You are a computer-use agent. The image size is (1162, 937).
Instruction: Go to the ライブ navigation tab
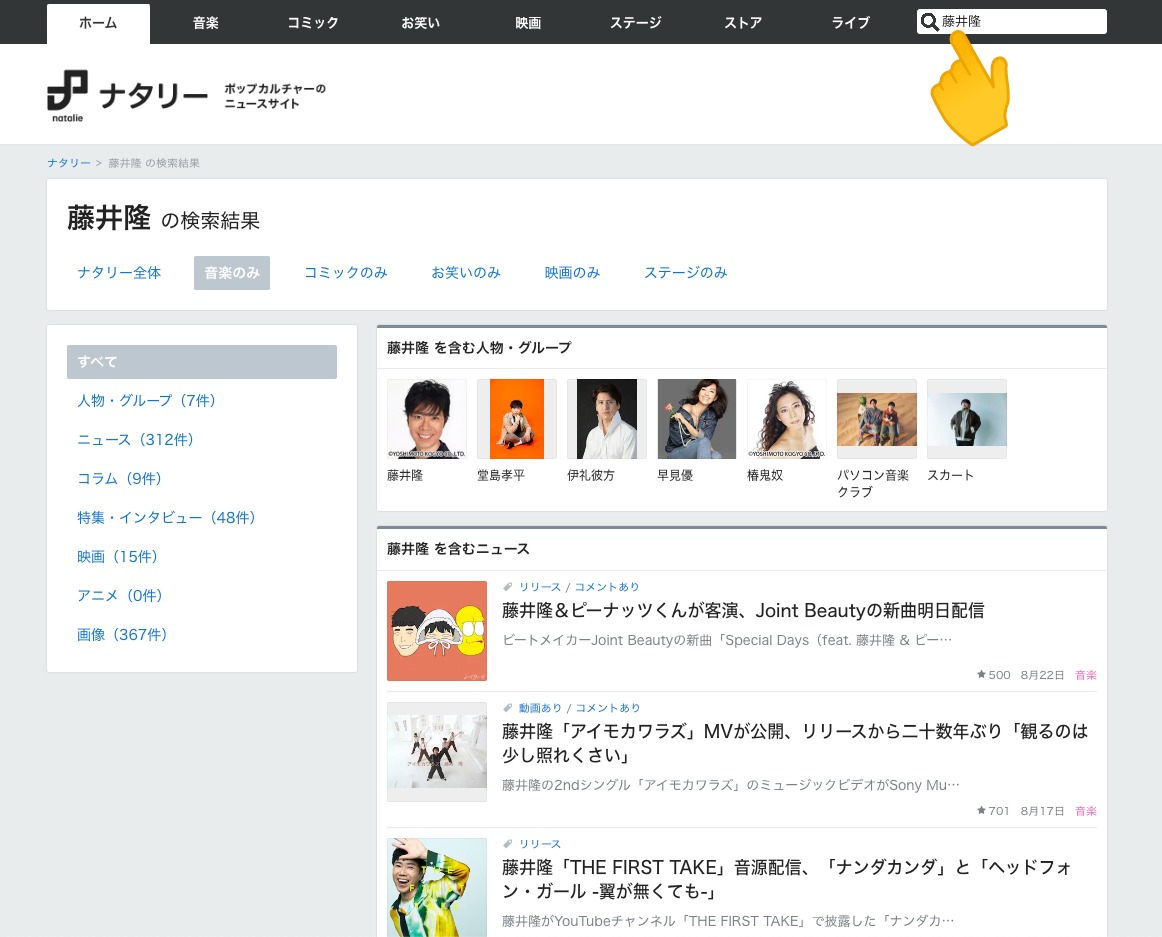click(x=851, y=23)
